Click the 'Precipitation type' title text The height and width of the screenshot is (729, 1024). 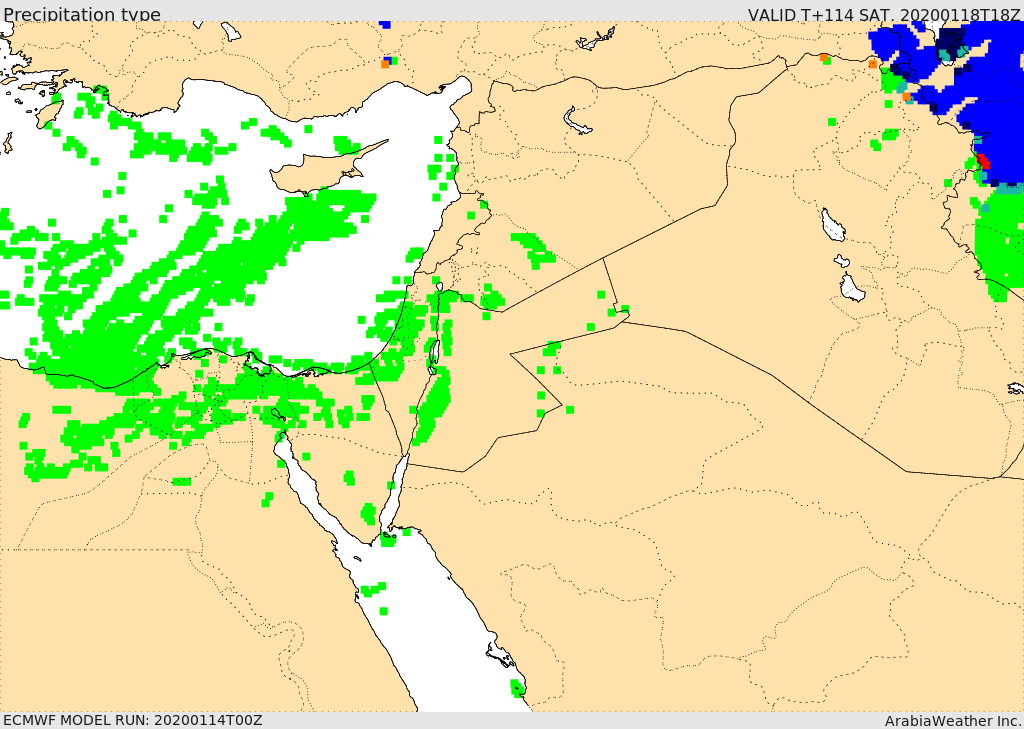82,14
